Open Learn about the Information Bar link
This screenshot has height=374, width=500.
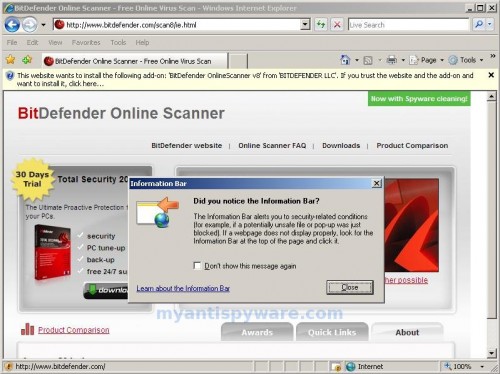click(x=183, y=288)
